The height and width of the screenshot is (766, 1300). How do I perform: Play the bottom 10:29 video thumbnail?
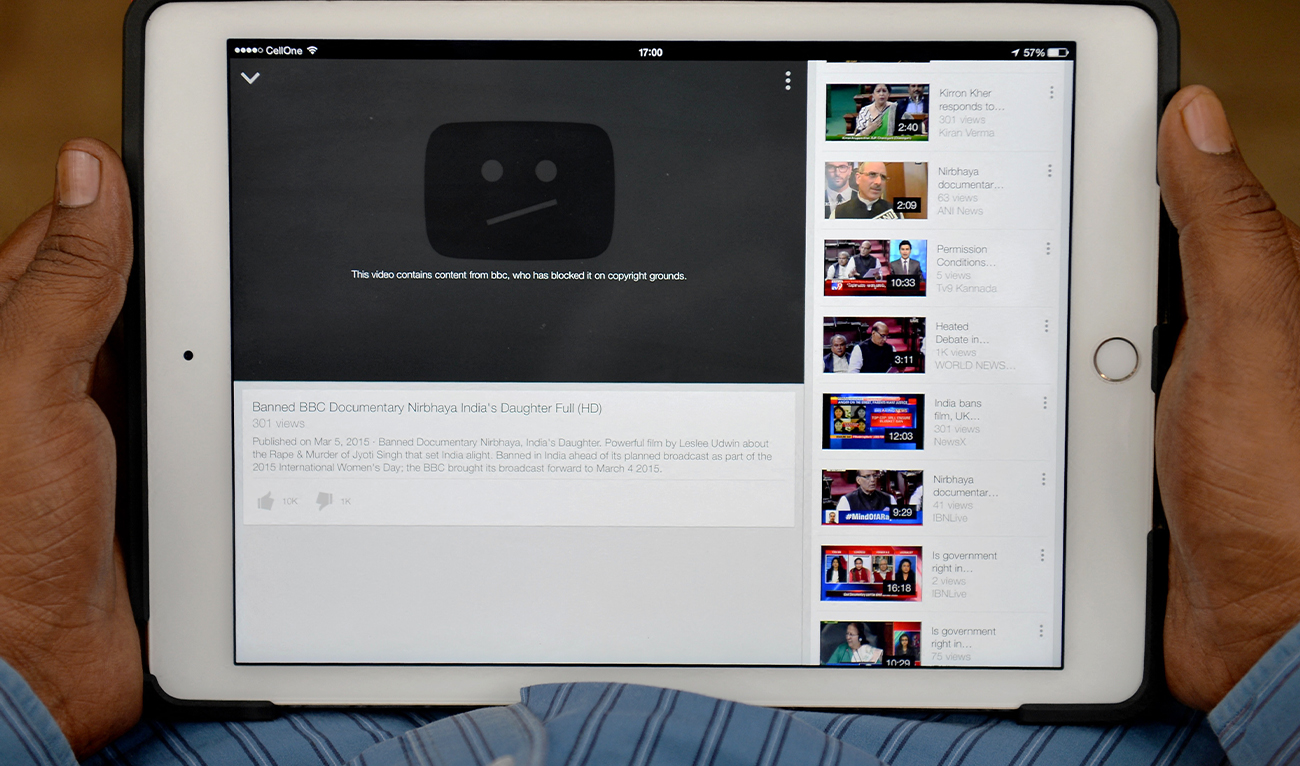pos(870,643)
